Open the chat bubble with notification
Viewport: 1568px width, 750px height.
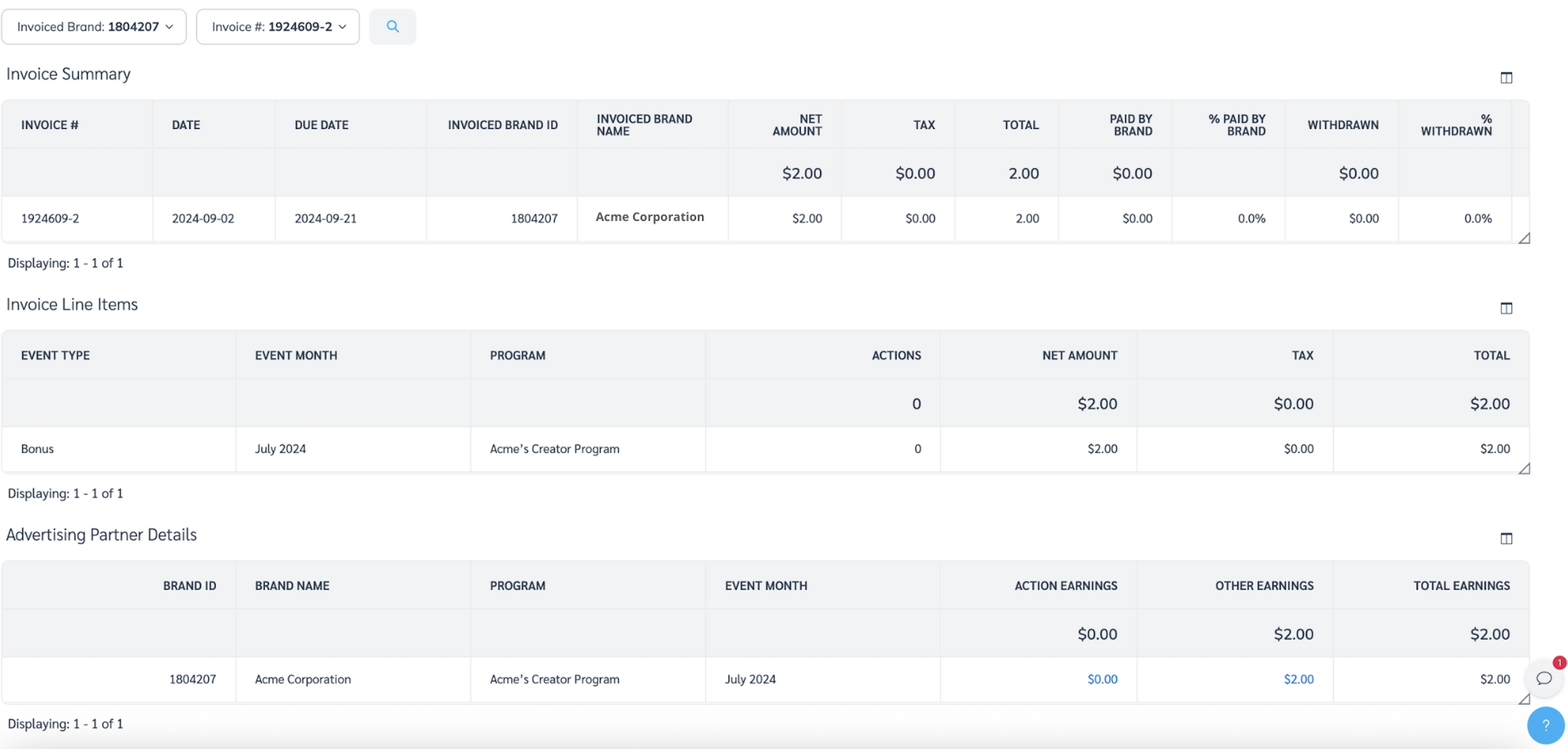pyautogui.click(x=1543, y=678)
